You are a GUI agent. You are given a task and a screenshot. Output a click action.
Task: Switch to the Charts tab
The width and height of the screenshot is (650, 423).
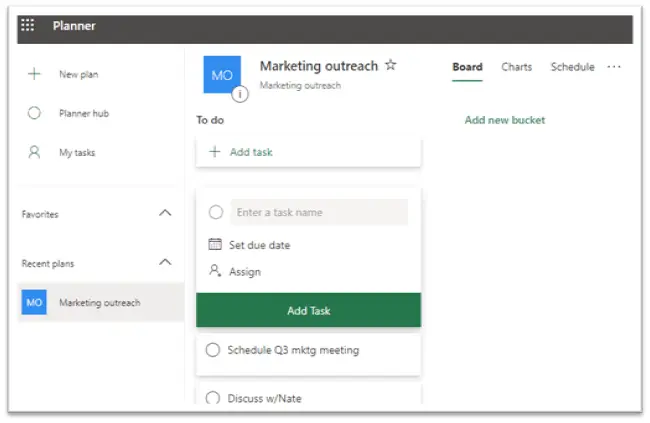pyautogui.click(x=517, y=67)
